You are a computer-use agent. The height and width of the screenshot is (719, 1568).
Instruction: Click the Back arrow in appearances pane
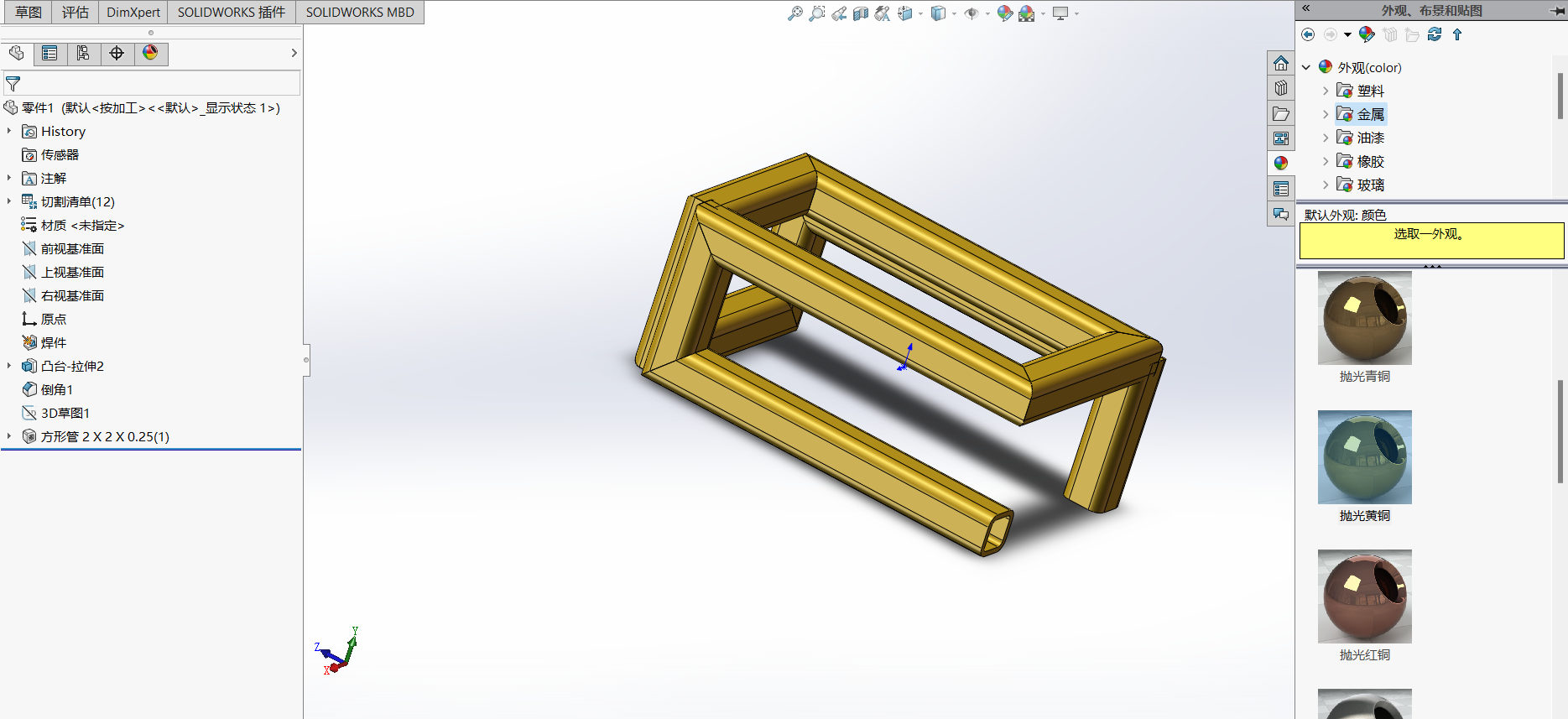(x=1308, y=34)
